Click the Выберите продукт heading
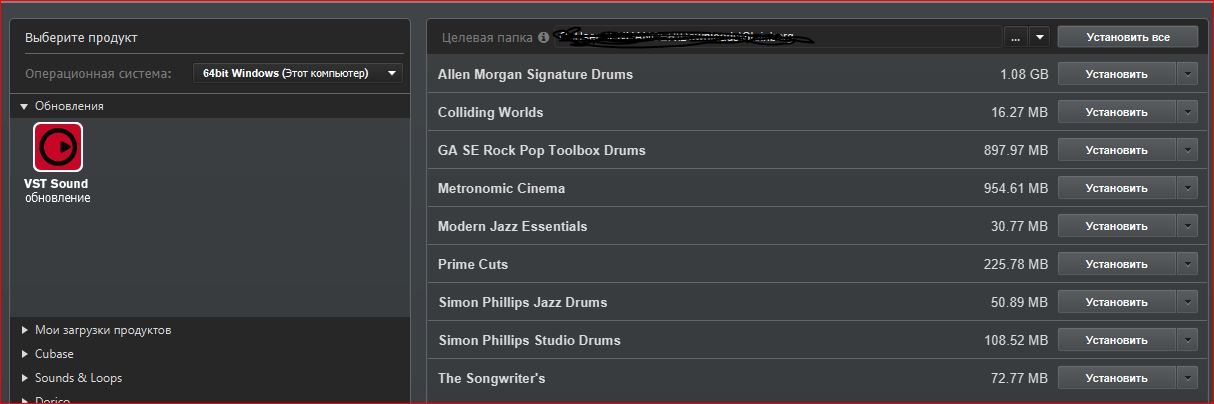1214x404 pixels. pyautogui.click(x=81, y=38)
